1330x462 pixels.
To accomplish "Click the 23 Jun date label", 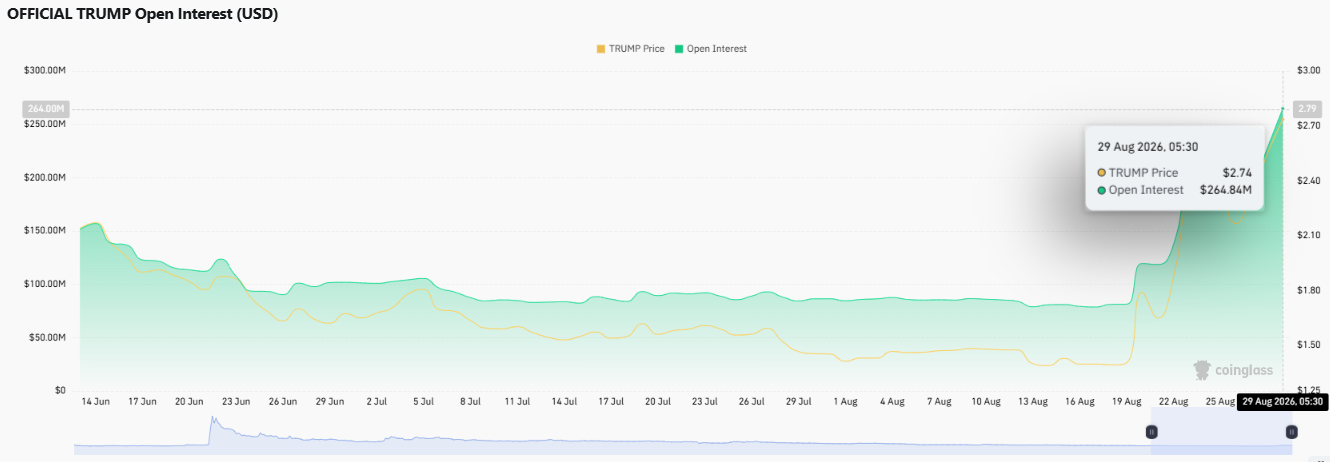I will [x=236, y=401].
